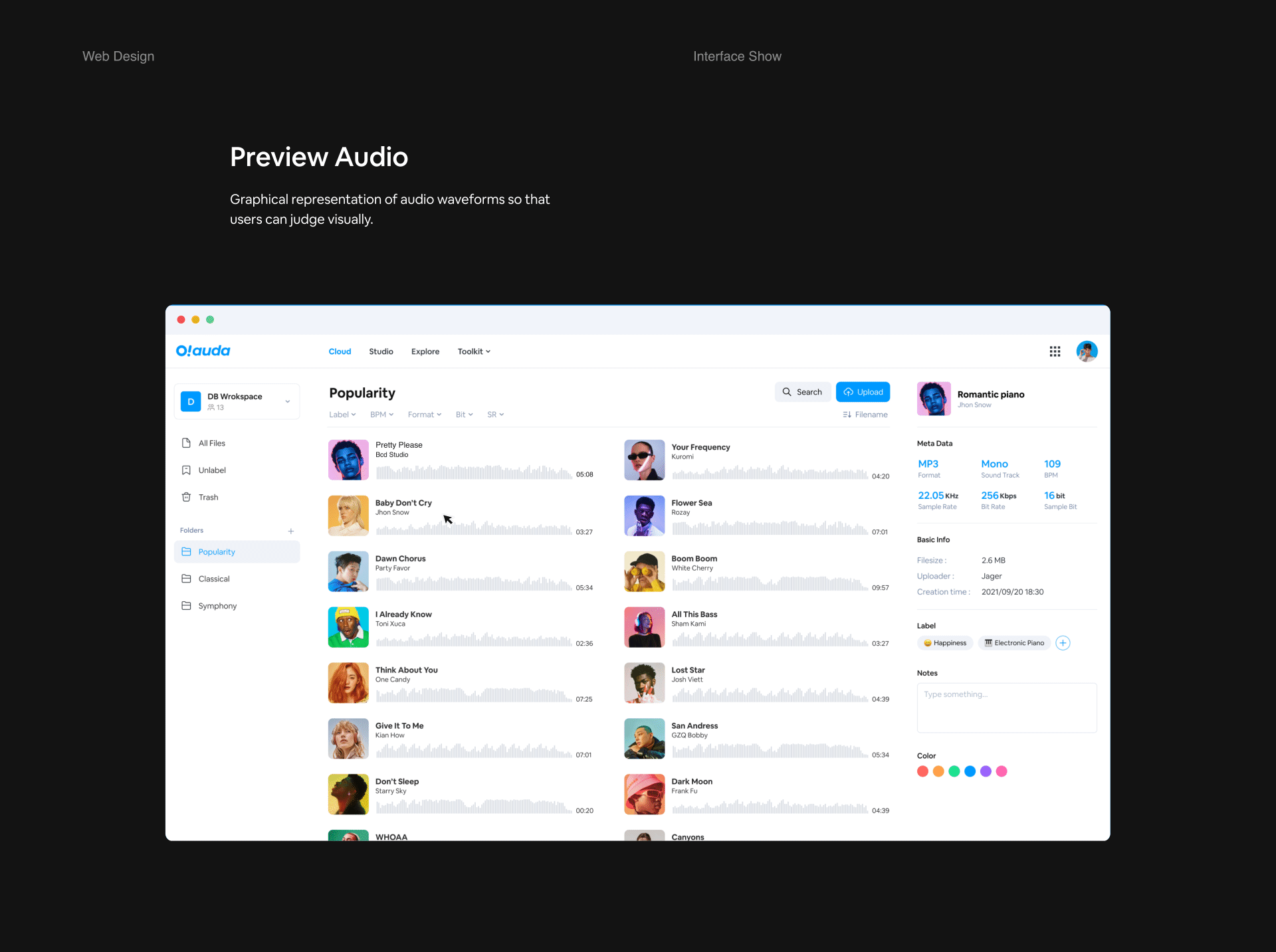Add a new folder with plus icon
The width and height of the screenshot is (1276, 952).
pyautogui.click(x=291, y=531)
